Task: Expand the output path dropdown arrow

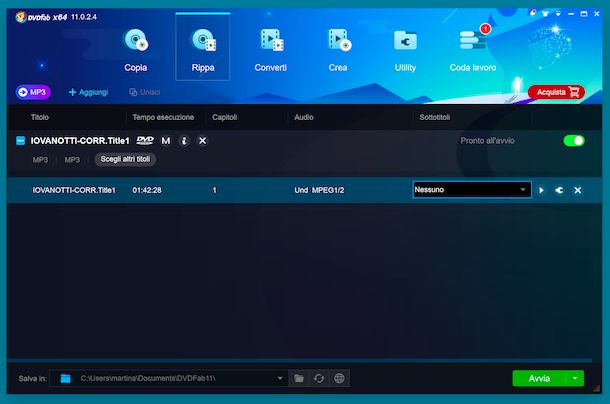Action: tap(280, 378)
